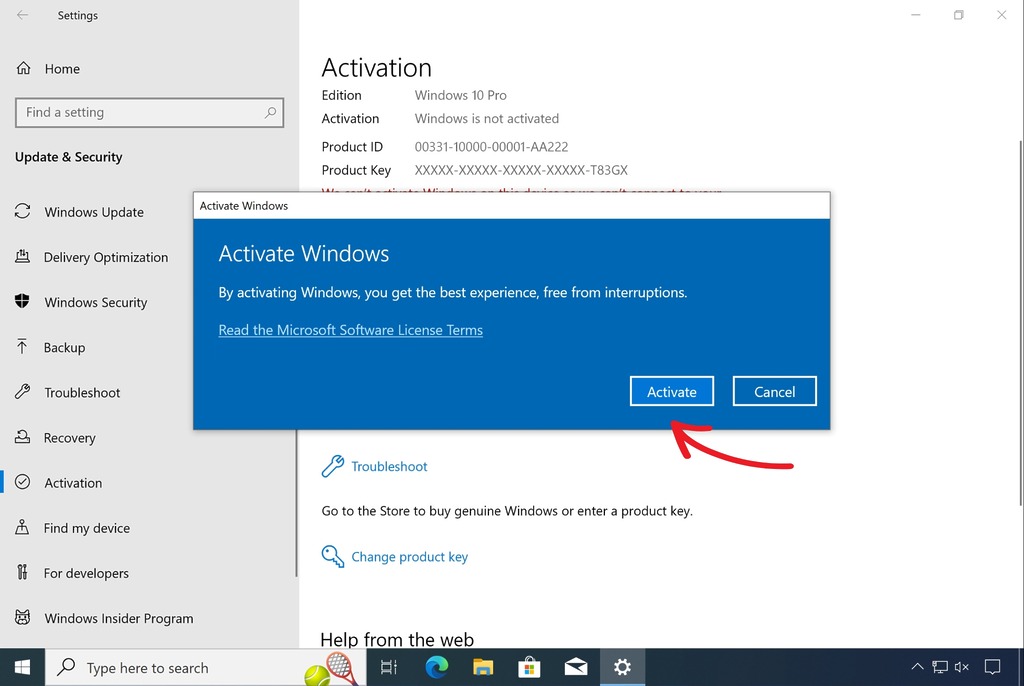Launch Microsoft Edge from the taskbar

[436, 667]
